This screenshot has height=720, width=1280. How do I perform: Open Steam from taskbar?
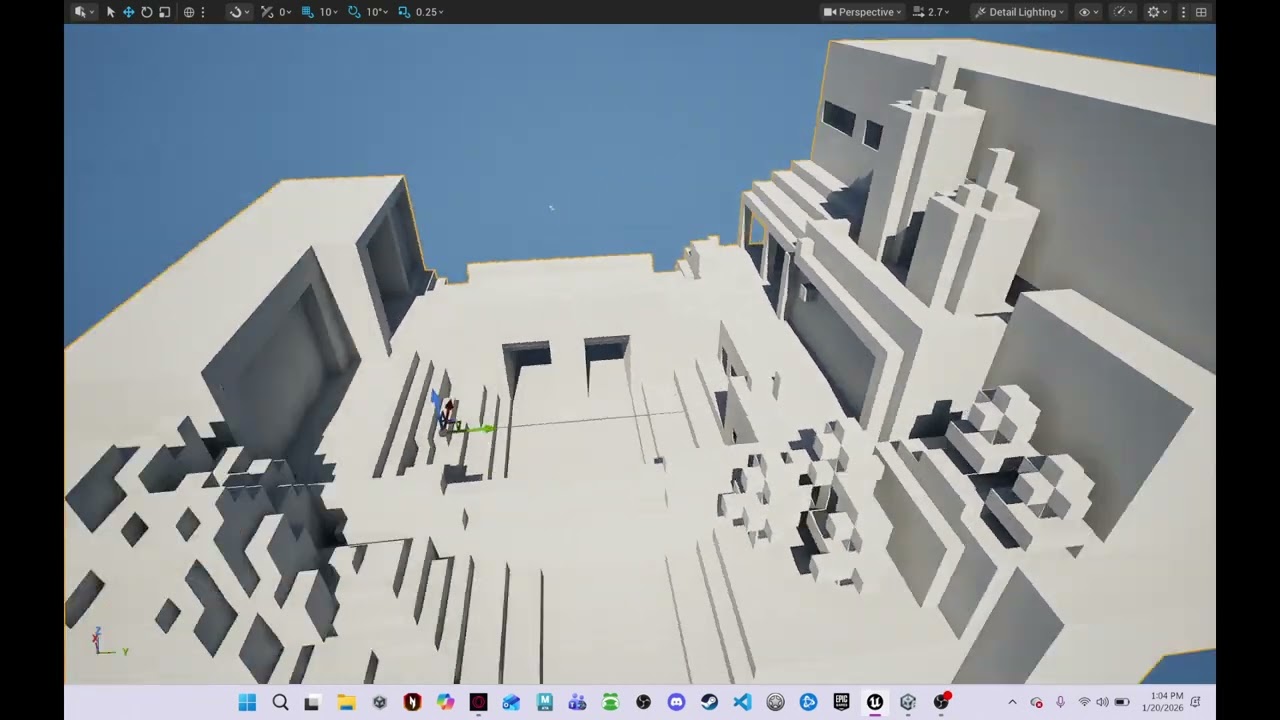point(709,703)
